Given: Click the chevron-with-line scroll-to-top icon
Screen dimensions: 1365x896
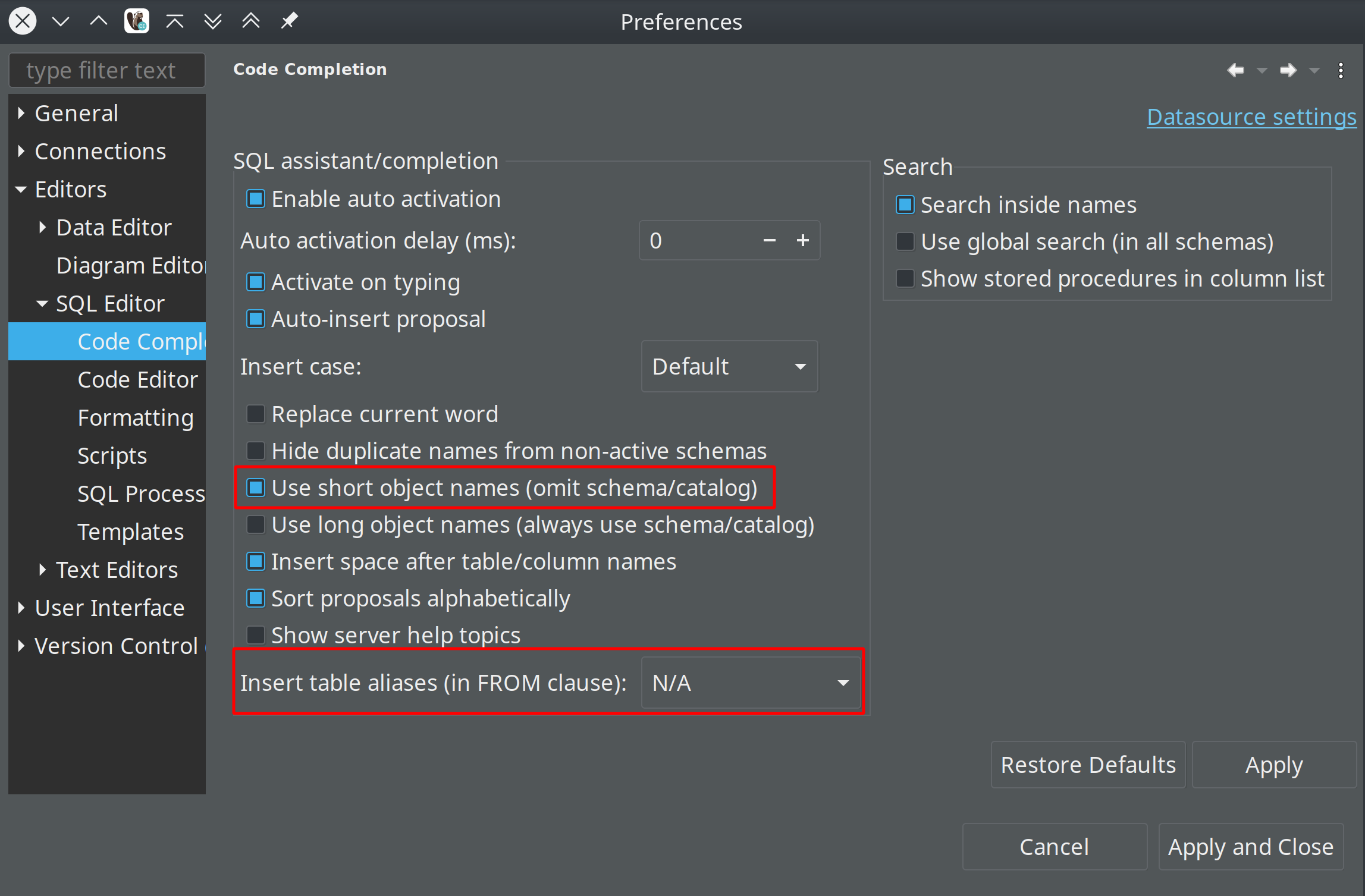Looking at the screenshot, I should pyautogui.click(x=174, y=21).
